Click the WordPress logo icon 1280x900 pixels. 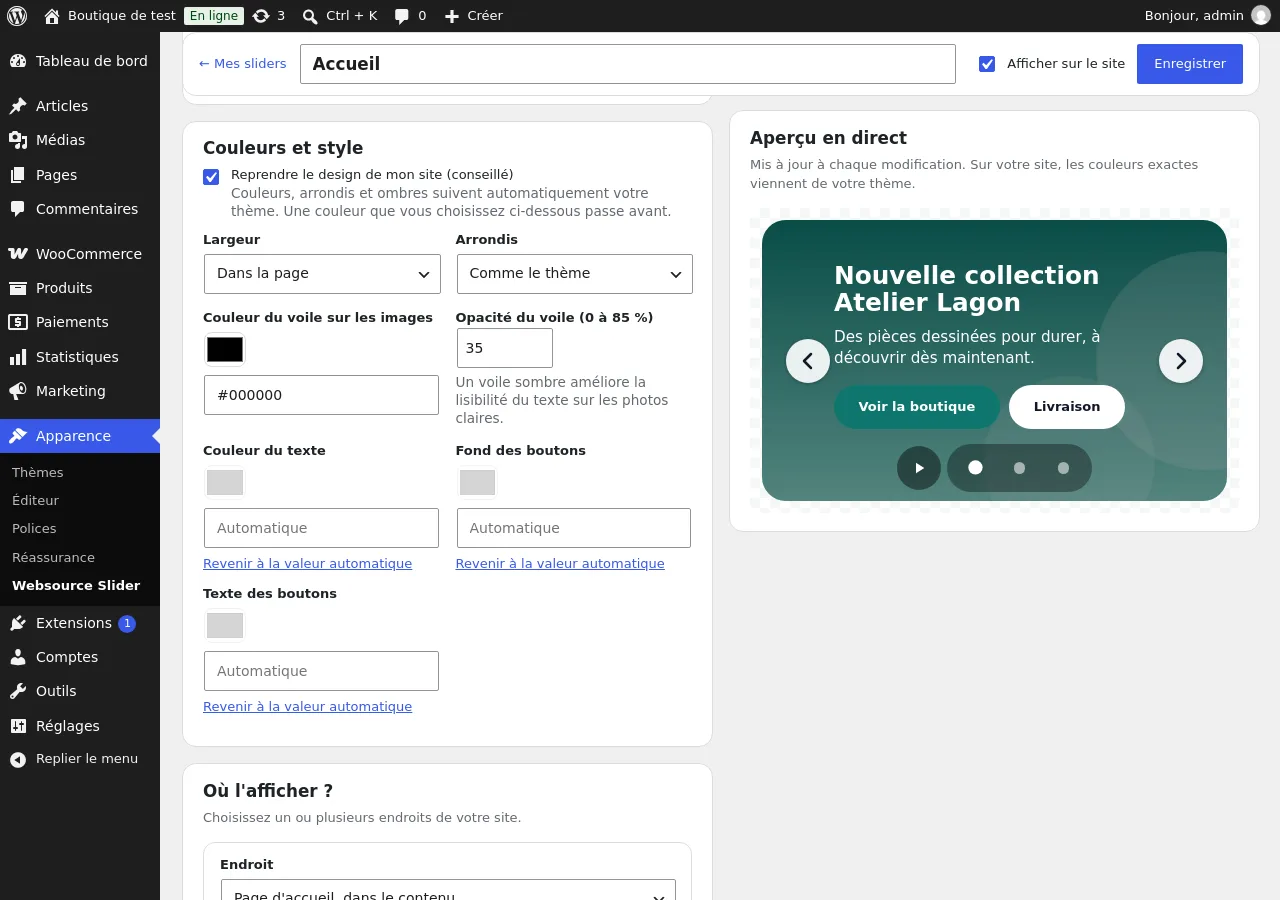(17, 16)
